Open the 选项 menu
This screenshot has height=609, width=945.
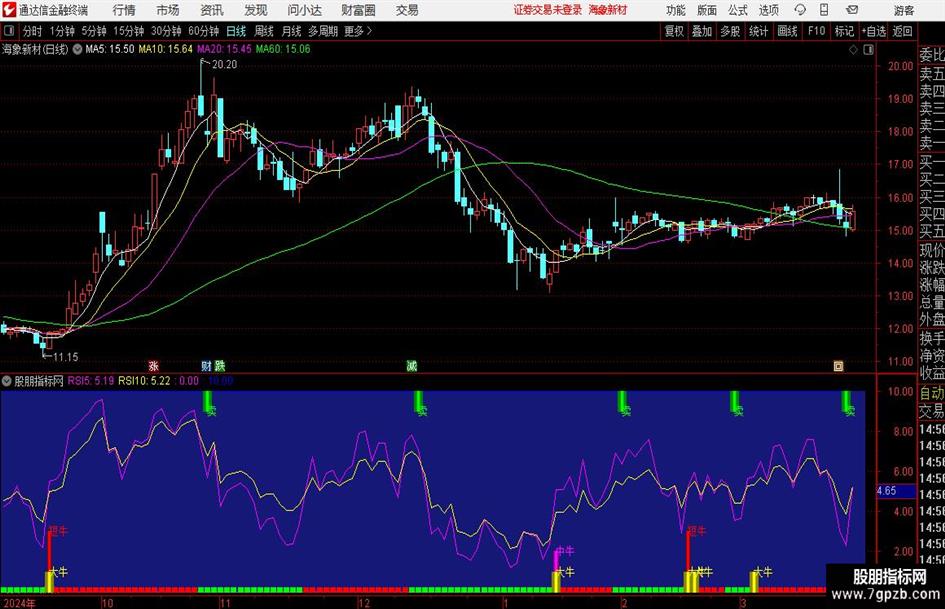pos(768,10)
